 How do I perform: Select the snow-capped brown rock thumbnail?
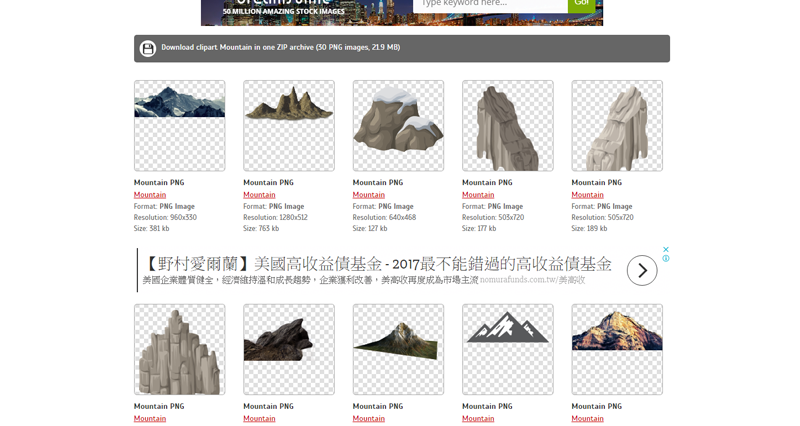pyautogui.click(x=398, y=126)
